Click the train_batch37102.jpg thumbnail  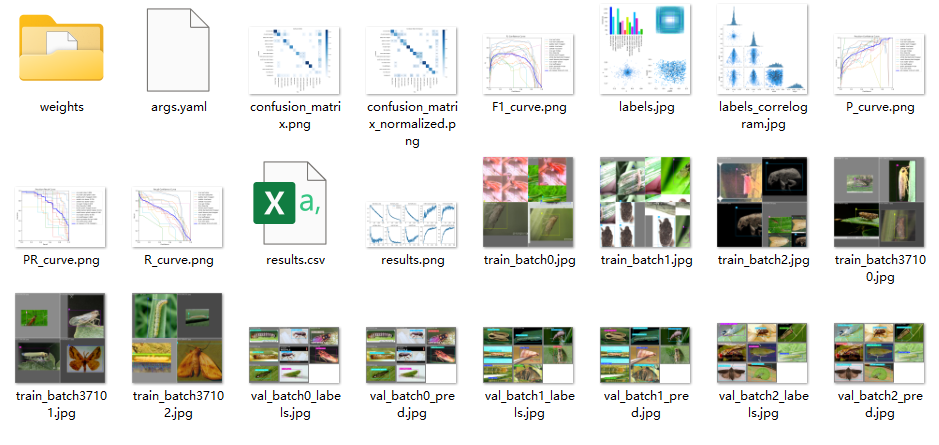(177, 338)
